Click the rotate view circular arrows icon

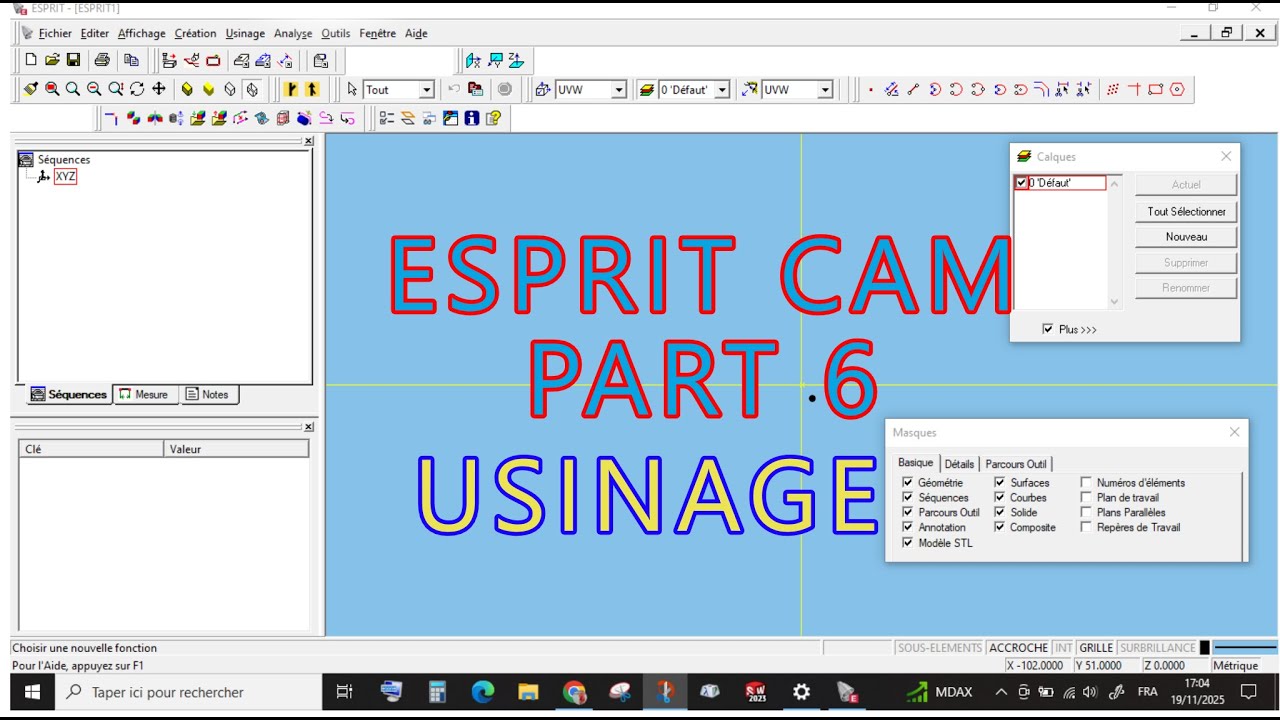click(x=137, y=89)
